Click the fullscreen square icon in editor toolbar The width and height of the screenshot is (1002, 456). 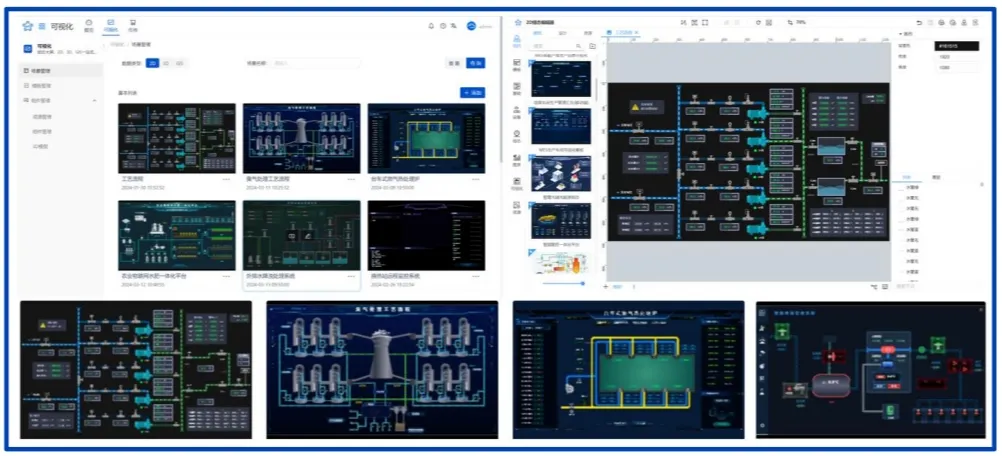point(705,22)
